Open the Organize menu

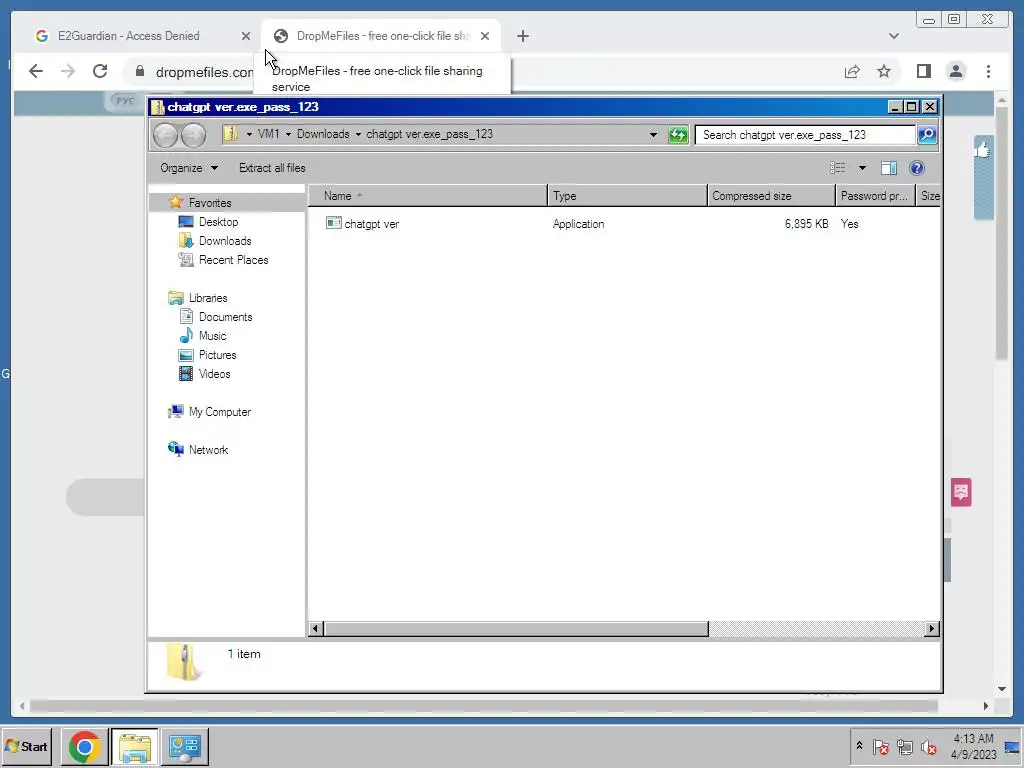click(189, 168)
